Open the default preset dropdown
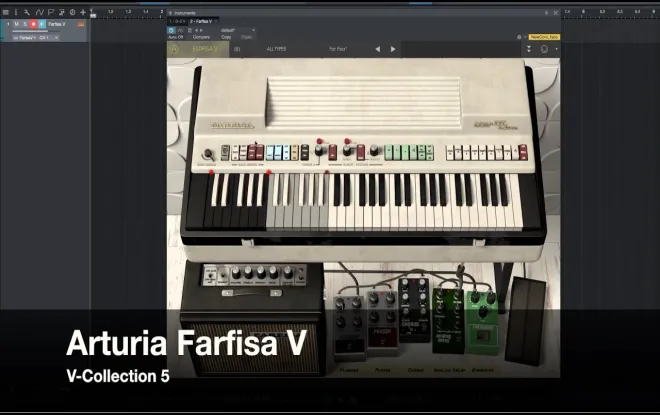The height and width of the screenshot is (415, 660). coord(238,30)
